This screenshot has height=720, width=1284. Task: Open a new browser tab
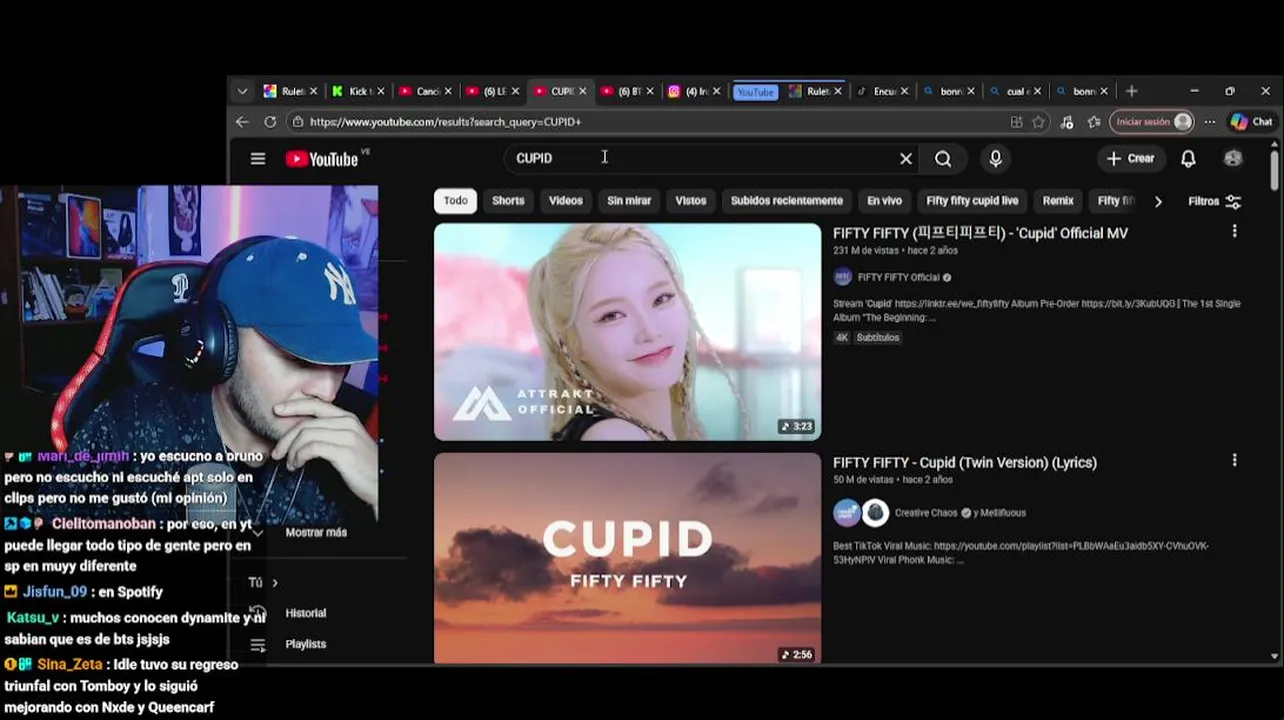[1132, 91]
